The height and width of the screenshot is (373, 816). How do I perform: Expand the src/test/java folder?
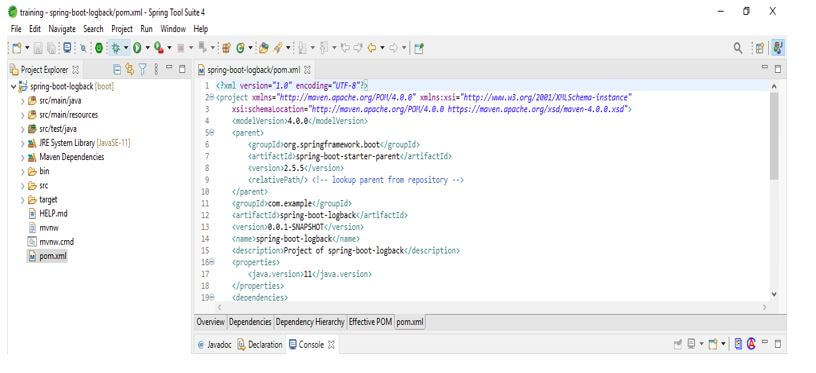click(23, 129)
